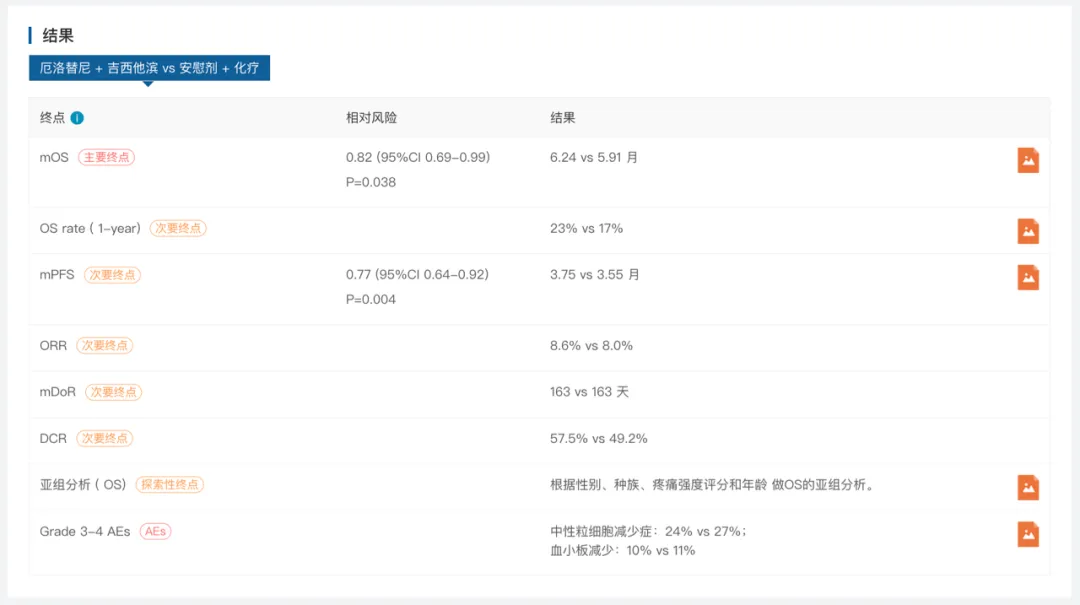Click the 探索性终点 tag beside 亚组分析
The width and height of the screenshot is (1080, 605).
[170, 485]
